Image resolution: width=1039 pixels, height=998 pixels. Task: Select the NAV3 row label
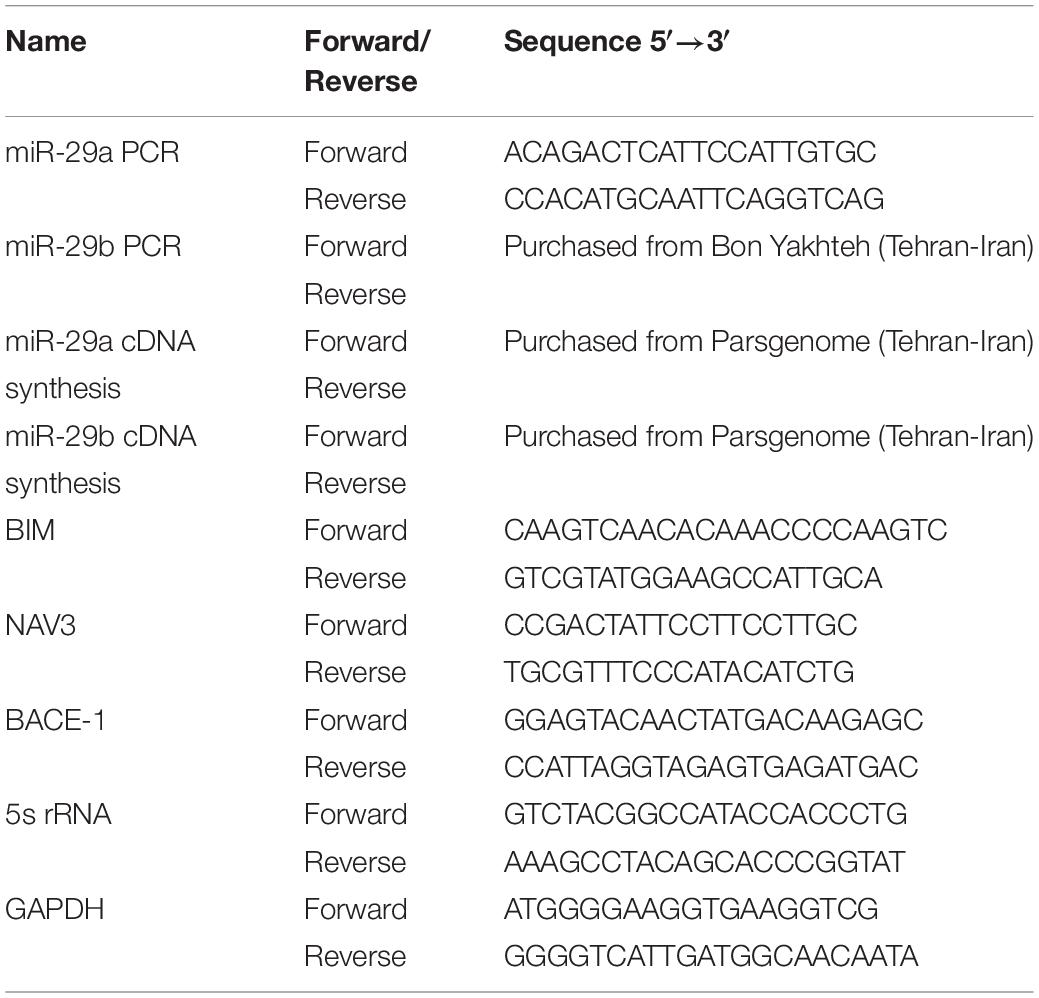pos(40,626)
